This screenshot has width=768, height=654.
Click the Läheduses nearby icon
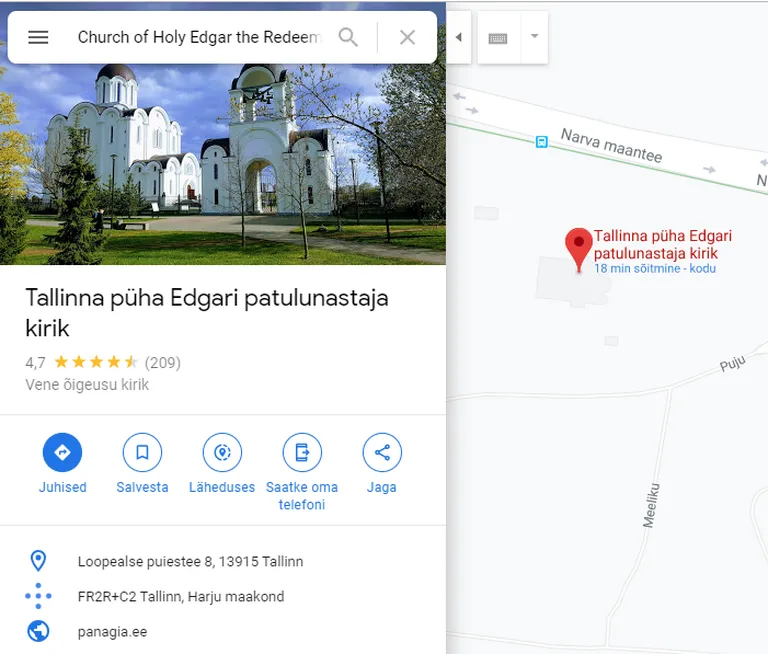tap(222, 452)
